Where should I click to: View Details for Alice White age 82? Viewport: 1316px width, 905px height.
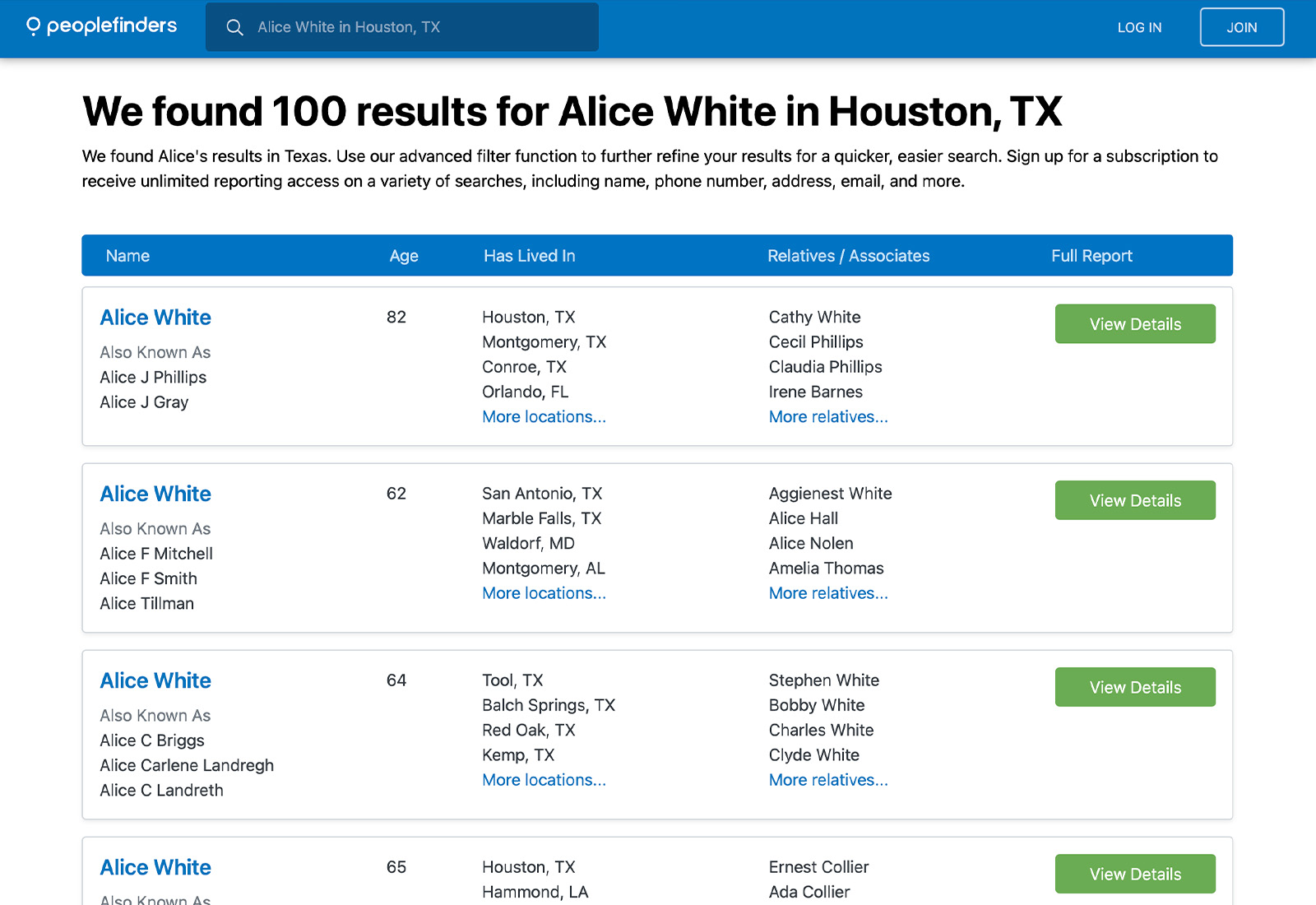1135,324
